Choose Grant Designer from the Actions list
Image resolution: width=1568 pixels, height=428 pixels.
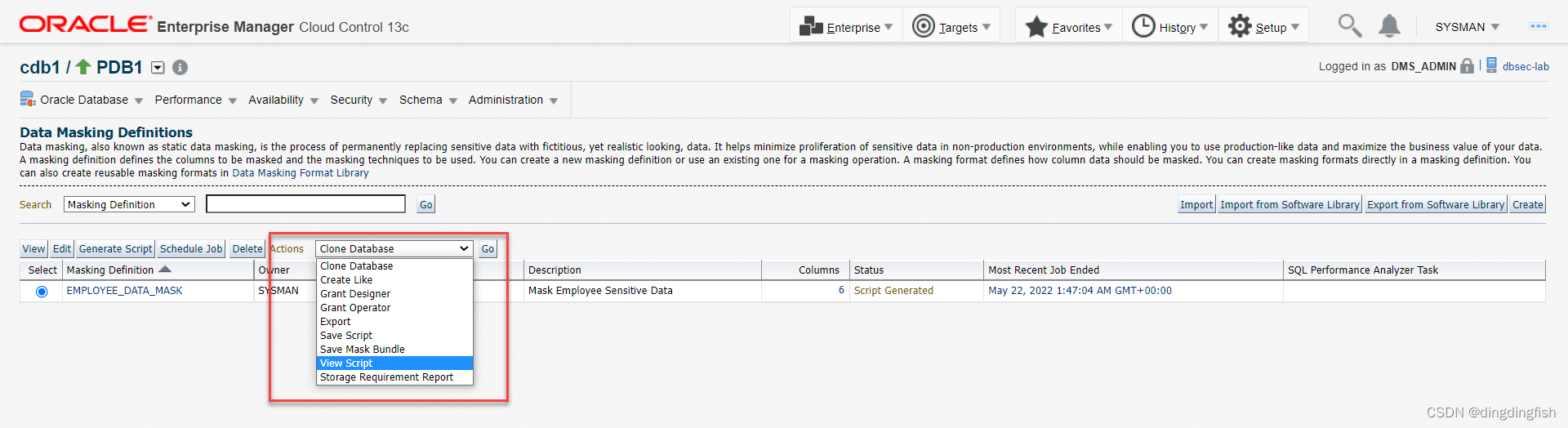394,294
